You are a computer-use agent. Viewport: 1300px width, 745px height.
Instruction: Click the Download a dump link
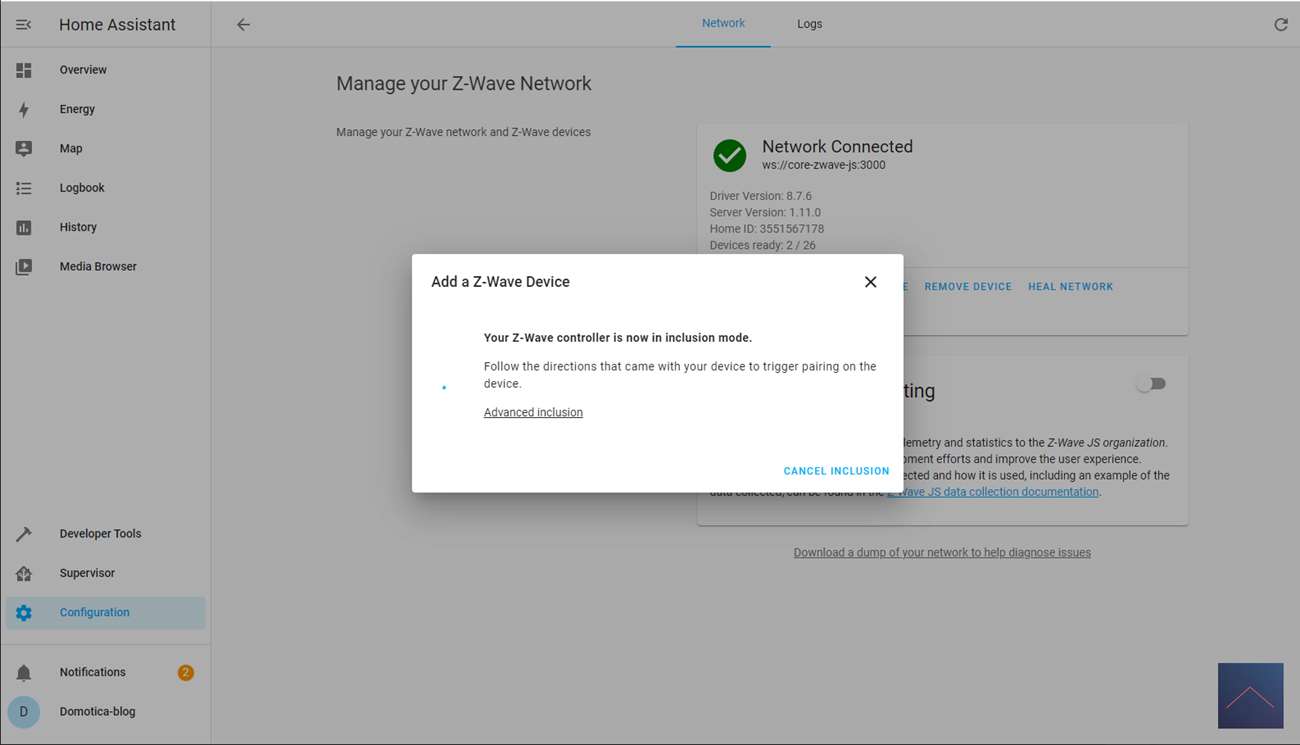click(x=941, y=552)
